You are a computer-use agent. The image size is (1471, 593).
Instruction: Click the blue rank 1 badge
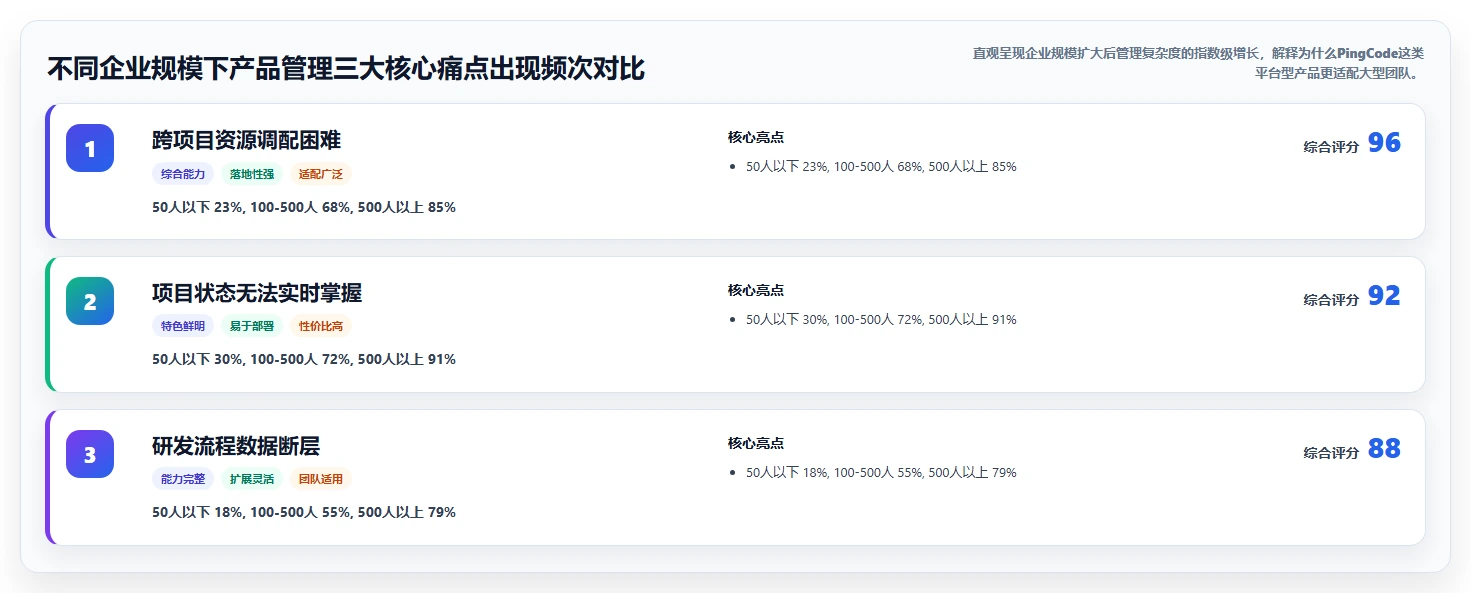(x=90, y=148)
